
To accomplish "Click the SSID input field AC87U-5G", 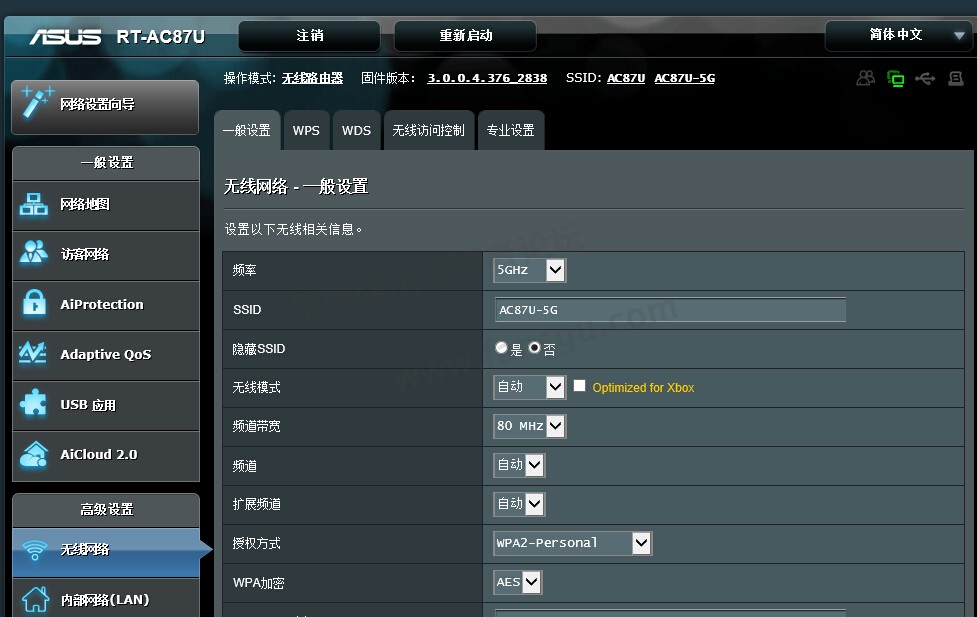I will pyautogui.click(x=670, y=310).
